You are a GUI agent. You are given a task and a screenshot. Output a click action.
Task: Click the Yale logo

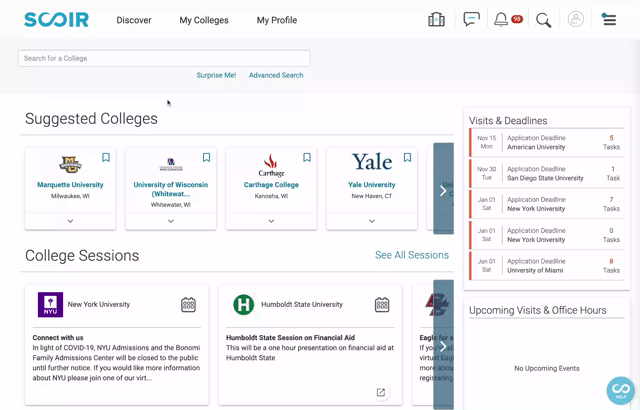372,162
